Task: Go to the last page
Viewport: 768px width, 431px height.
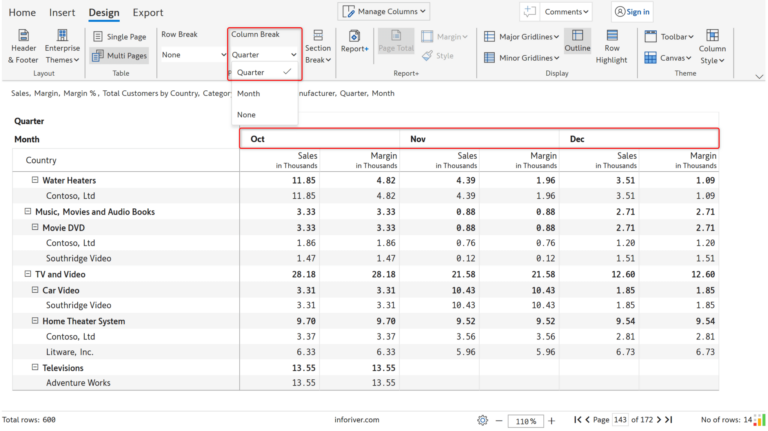Action: click(x=669, y=420)
